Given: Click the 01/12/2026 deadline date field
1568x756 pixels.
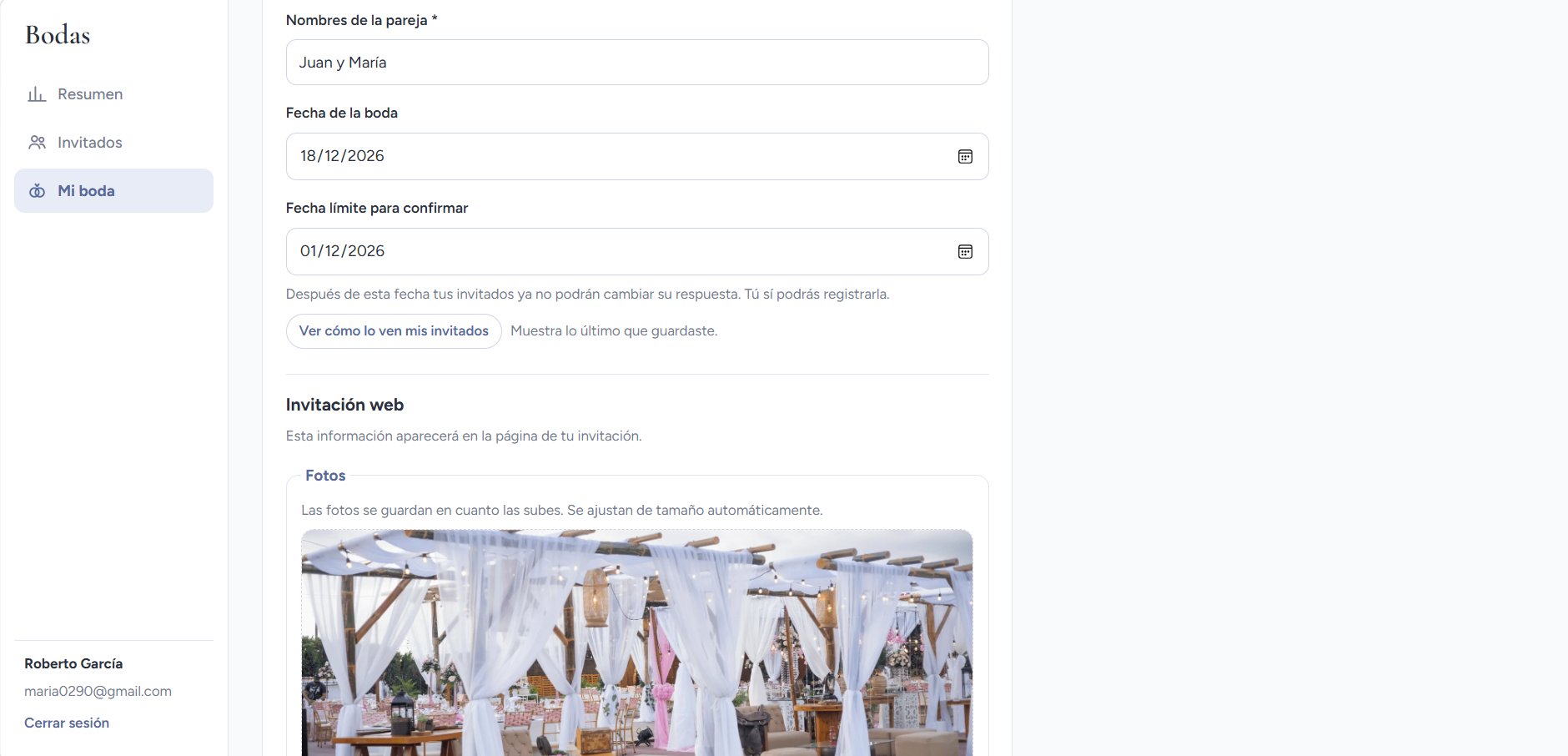Looking at the screenshot, I should 637,251.
